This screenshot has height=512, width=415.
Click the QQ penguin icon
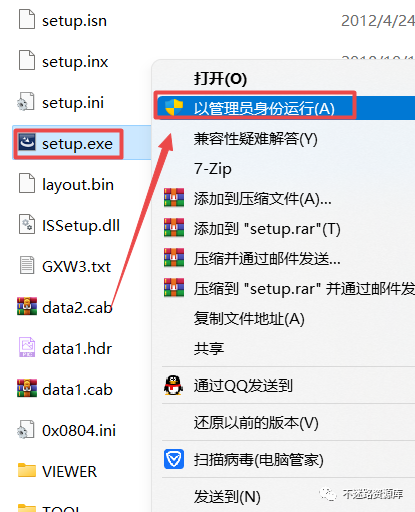click(173, 386)
